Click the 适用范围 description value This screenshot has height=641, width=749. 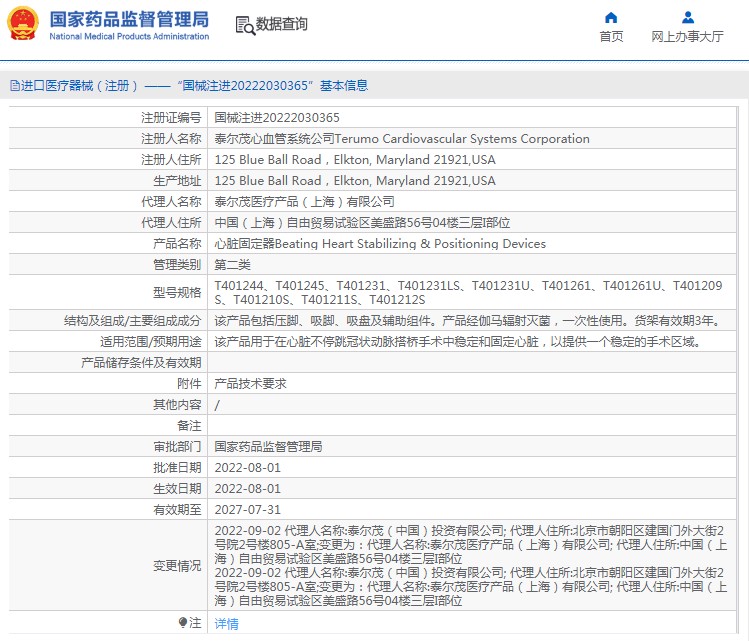(x=458, y=342)
